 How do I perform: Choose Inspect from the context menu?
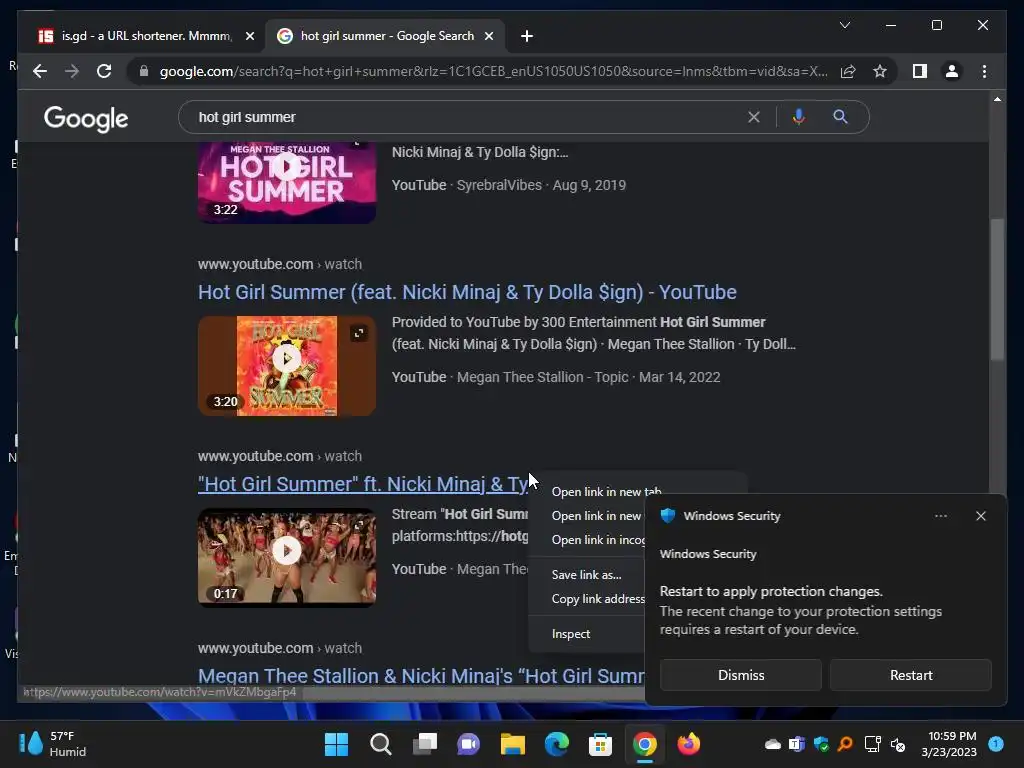click(571, 633)
